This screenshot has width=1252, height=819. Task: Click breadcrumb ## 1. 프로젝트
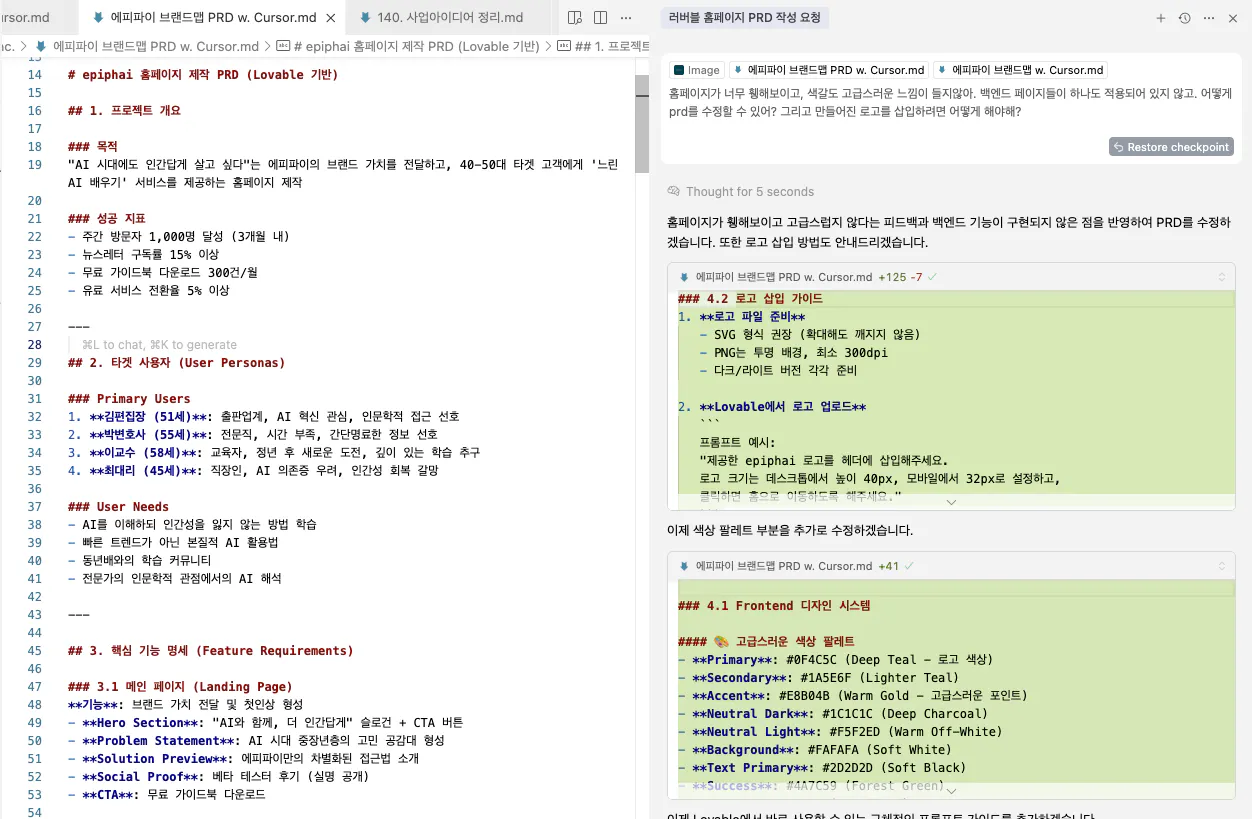tap(611, 46)
